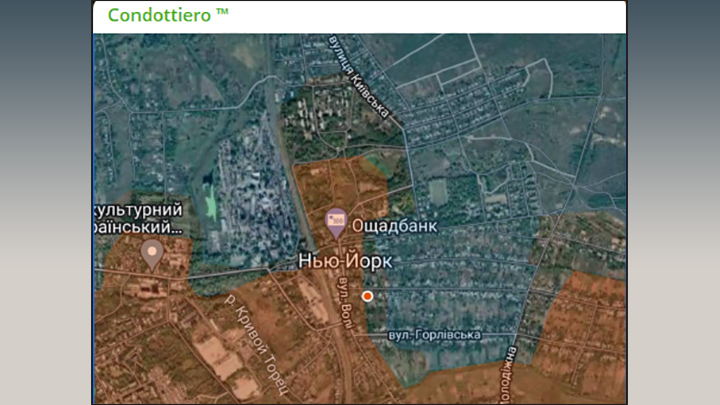Click the Ощадбанк bank pin icon
This screenshot has width=720, height=405.
(337, 220)
